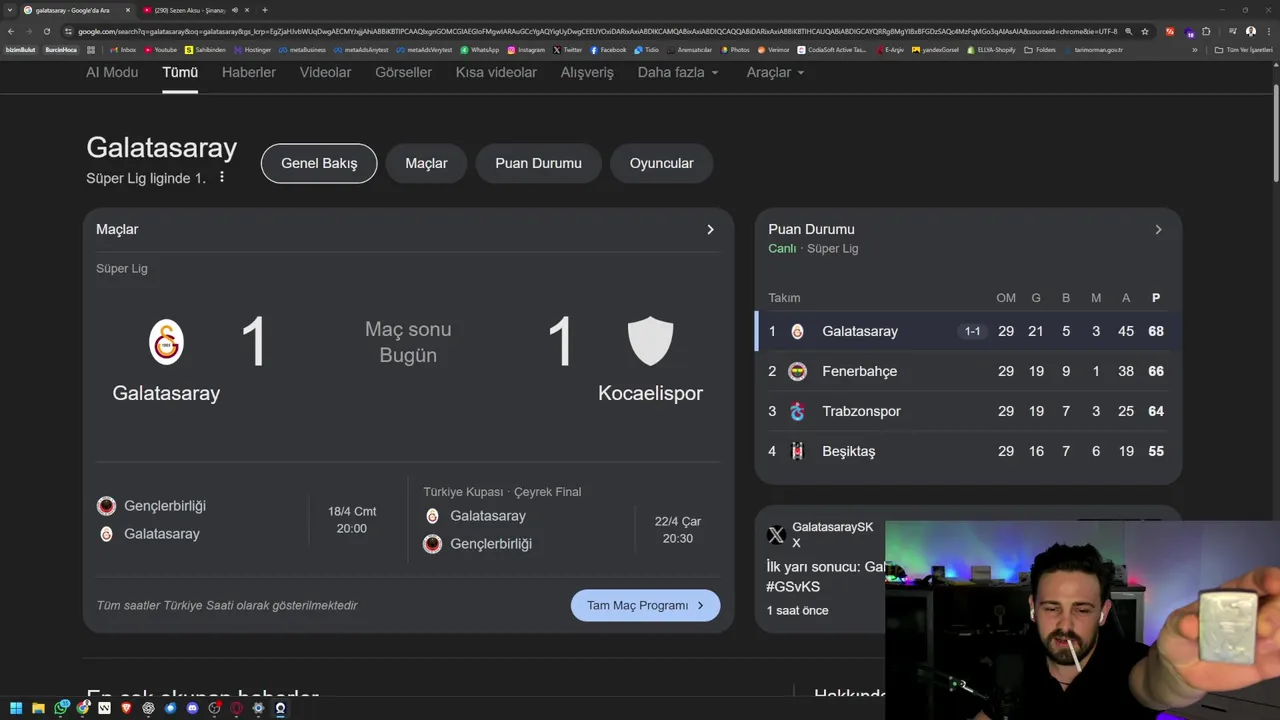The height and width of the screenshot is (720, 1280).
Task: Open the WhatsApp bookmark
Action: point(479,49)
